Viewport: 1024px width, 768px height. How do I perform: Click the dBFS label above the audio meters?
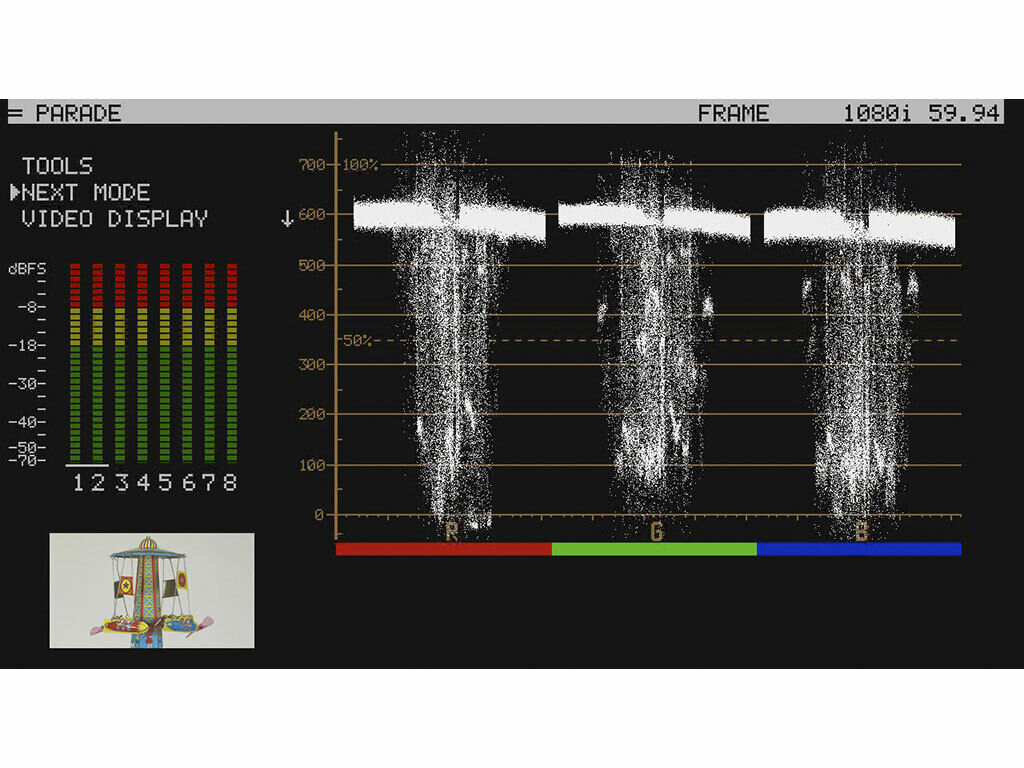pos(27,266)
